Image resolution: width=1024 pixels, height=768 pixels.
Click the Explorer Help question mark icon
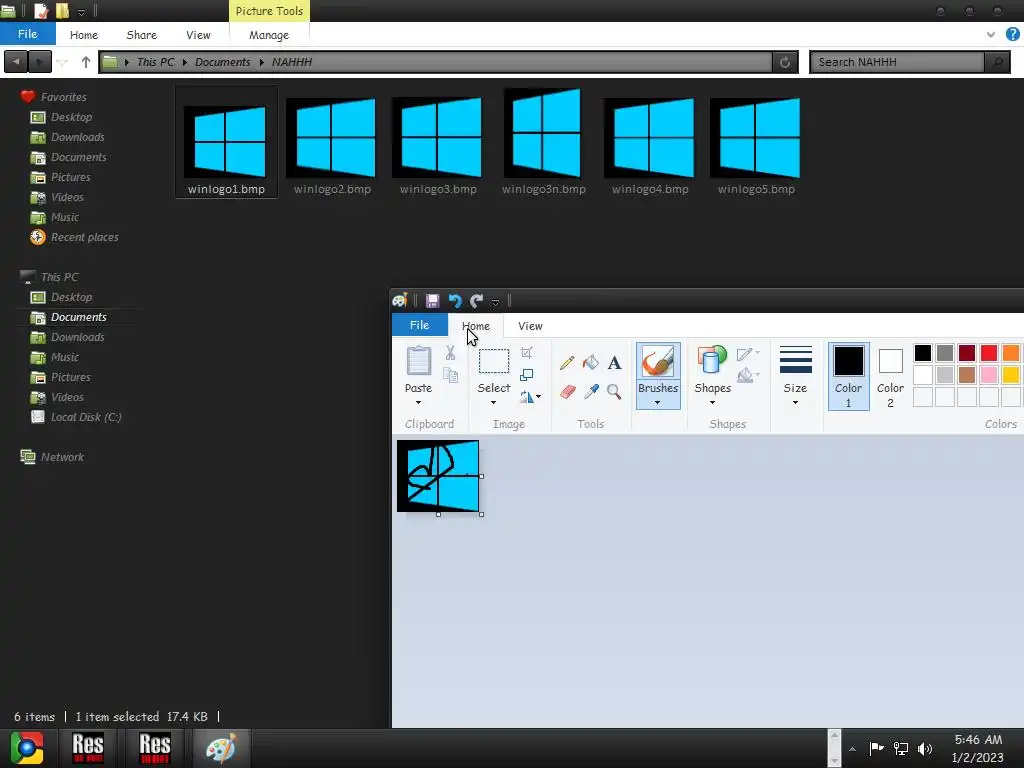1013,35
